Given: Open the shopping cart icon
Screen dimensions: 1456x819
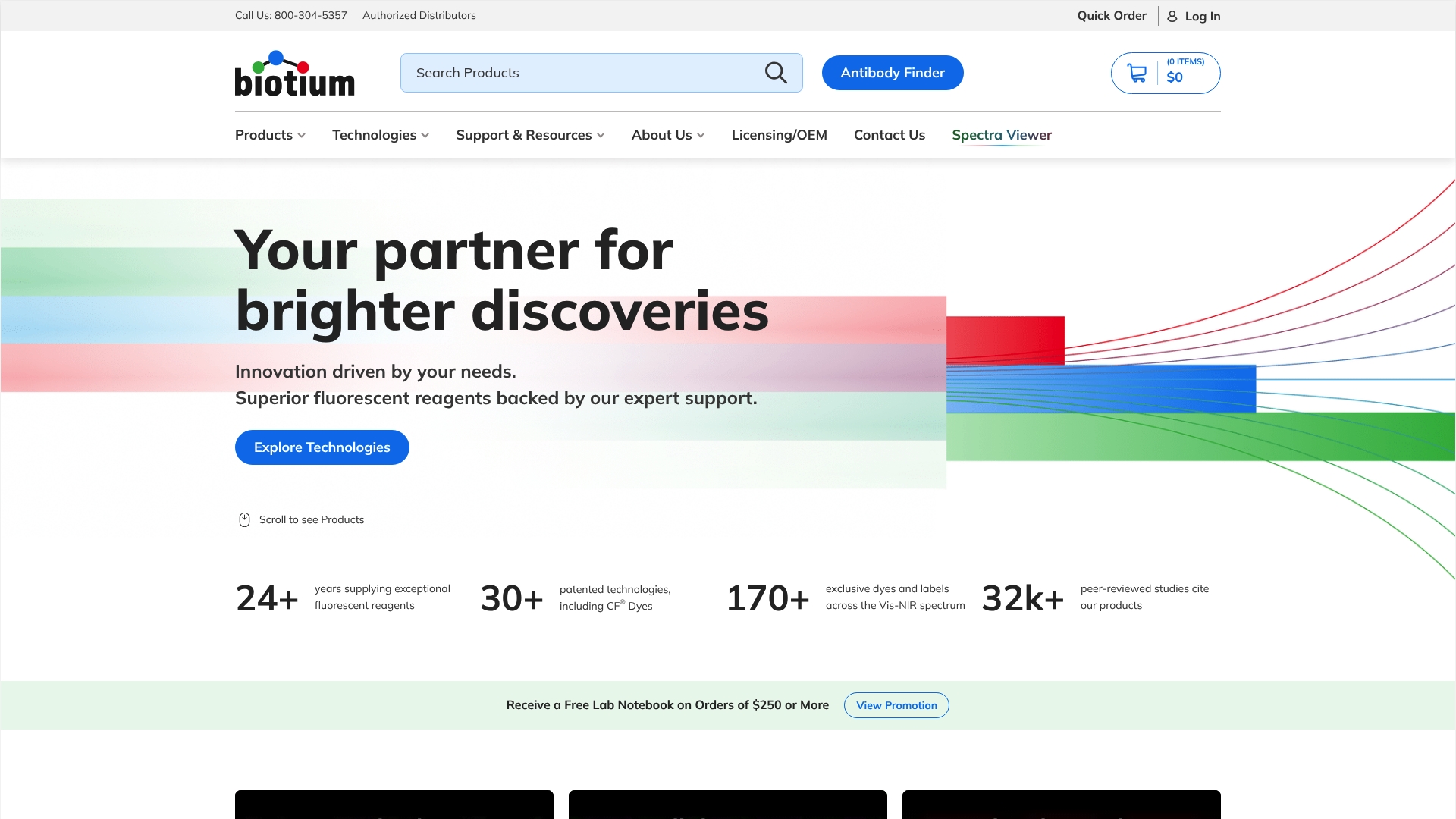Looking at the screenshot, I should pyautogui.click(x=1137, y=72).
